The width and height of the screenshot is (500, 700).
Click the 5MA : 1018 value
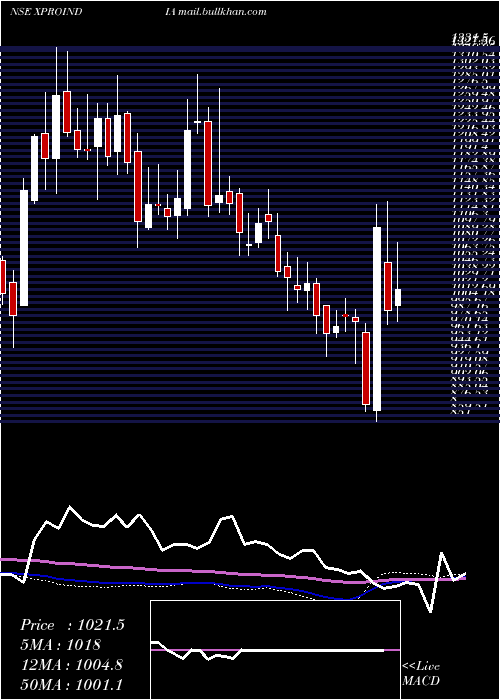[60, 645]
